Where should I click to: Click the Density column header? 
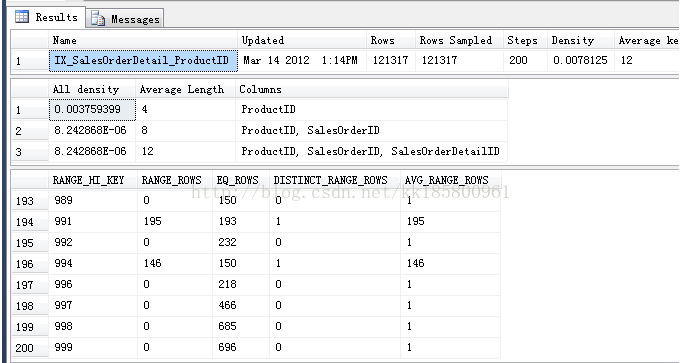click(x=581, y=40)
